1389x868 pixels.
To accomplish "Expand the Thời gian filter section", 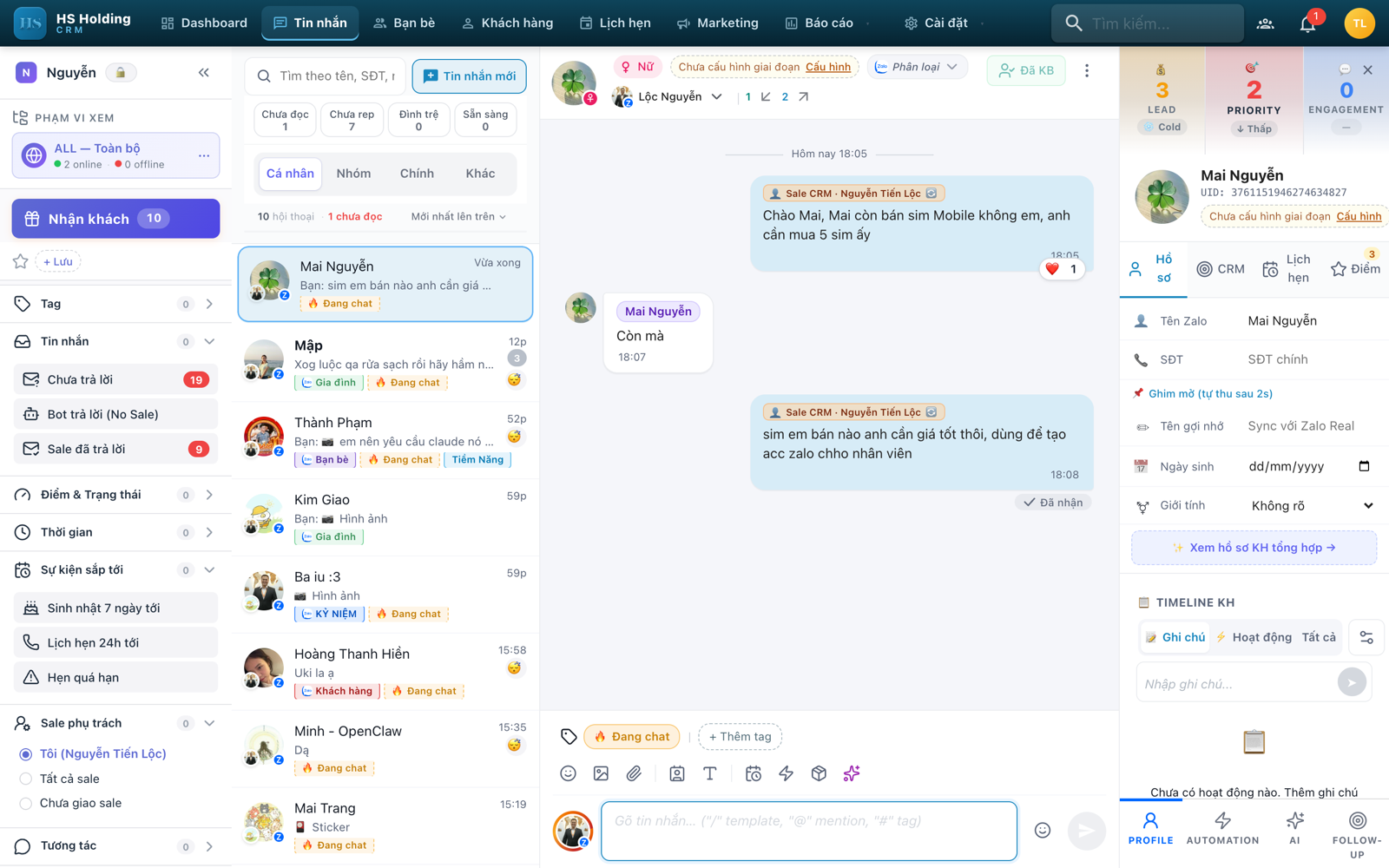I will pyautogui.click(x=115, y=532).
